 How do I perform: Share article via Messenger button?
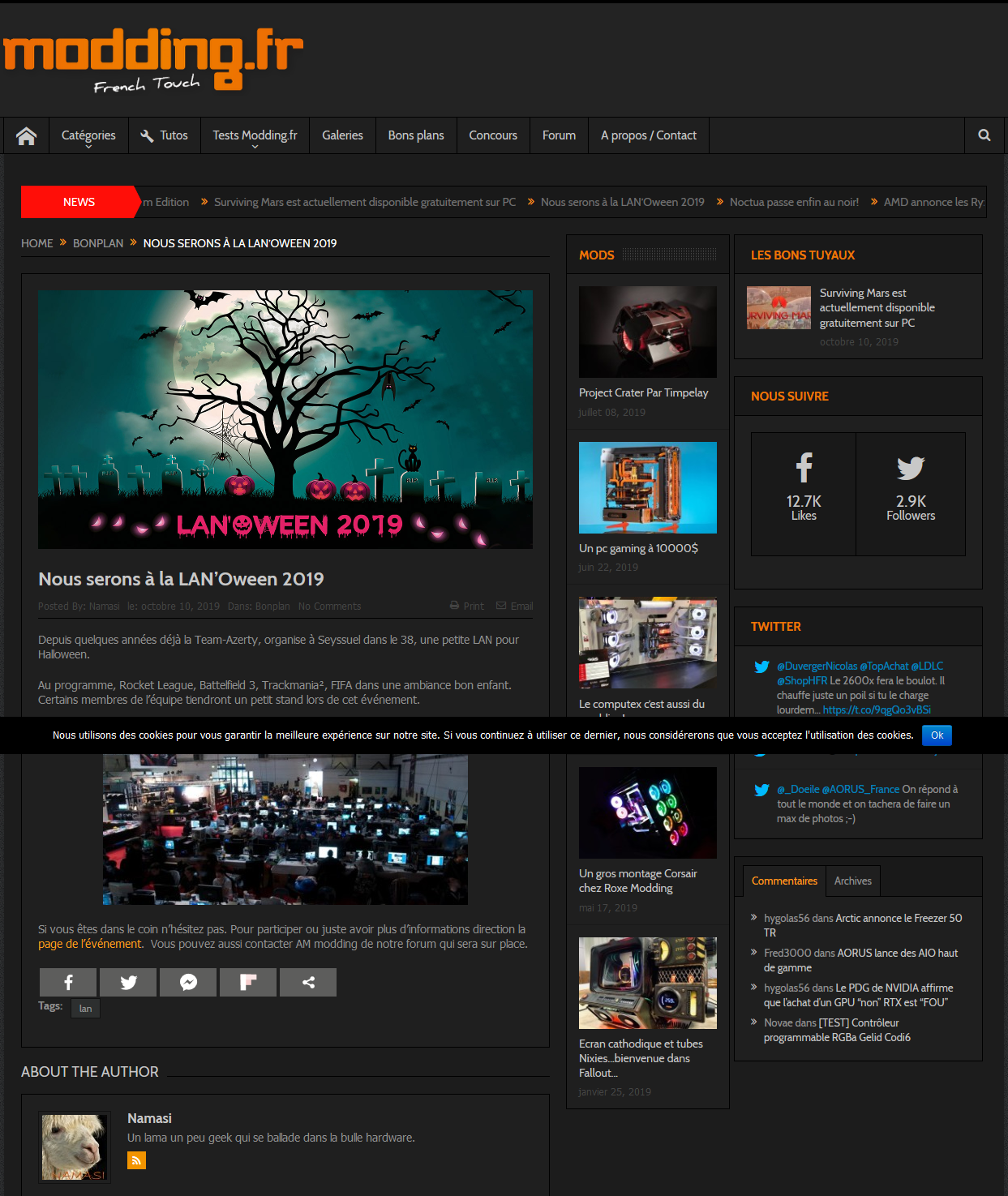pos(188,982)
